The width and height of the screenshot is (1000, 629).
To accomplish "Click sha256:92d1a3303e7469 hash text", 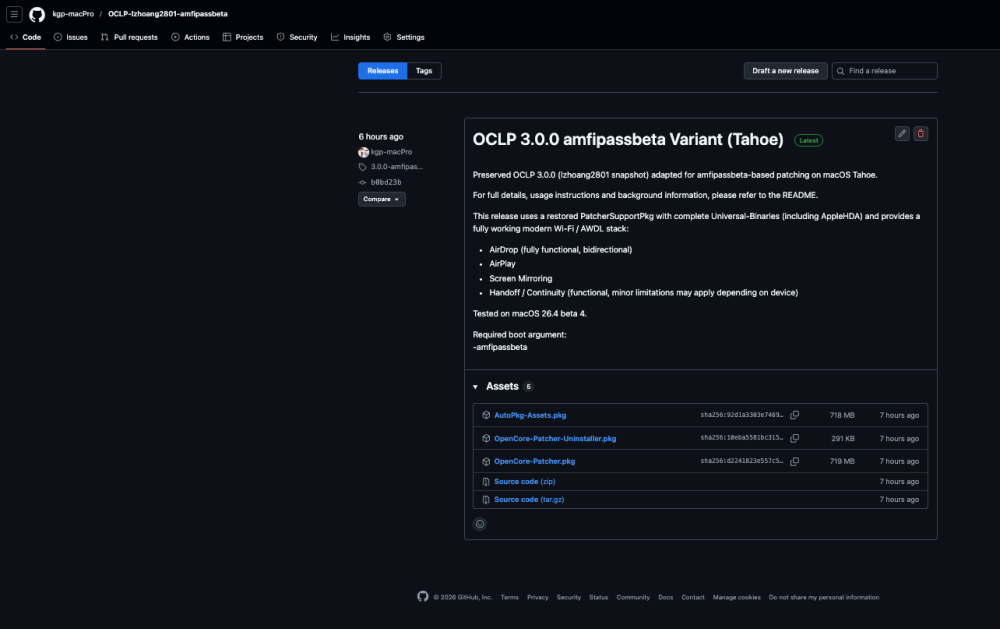I will (x=742, y=415).
